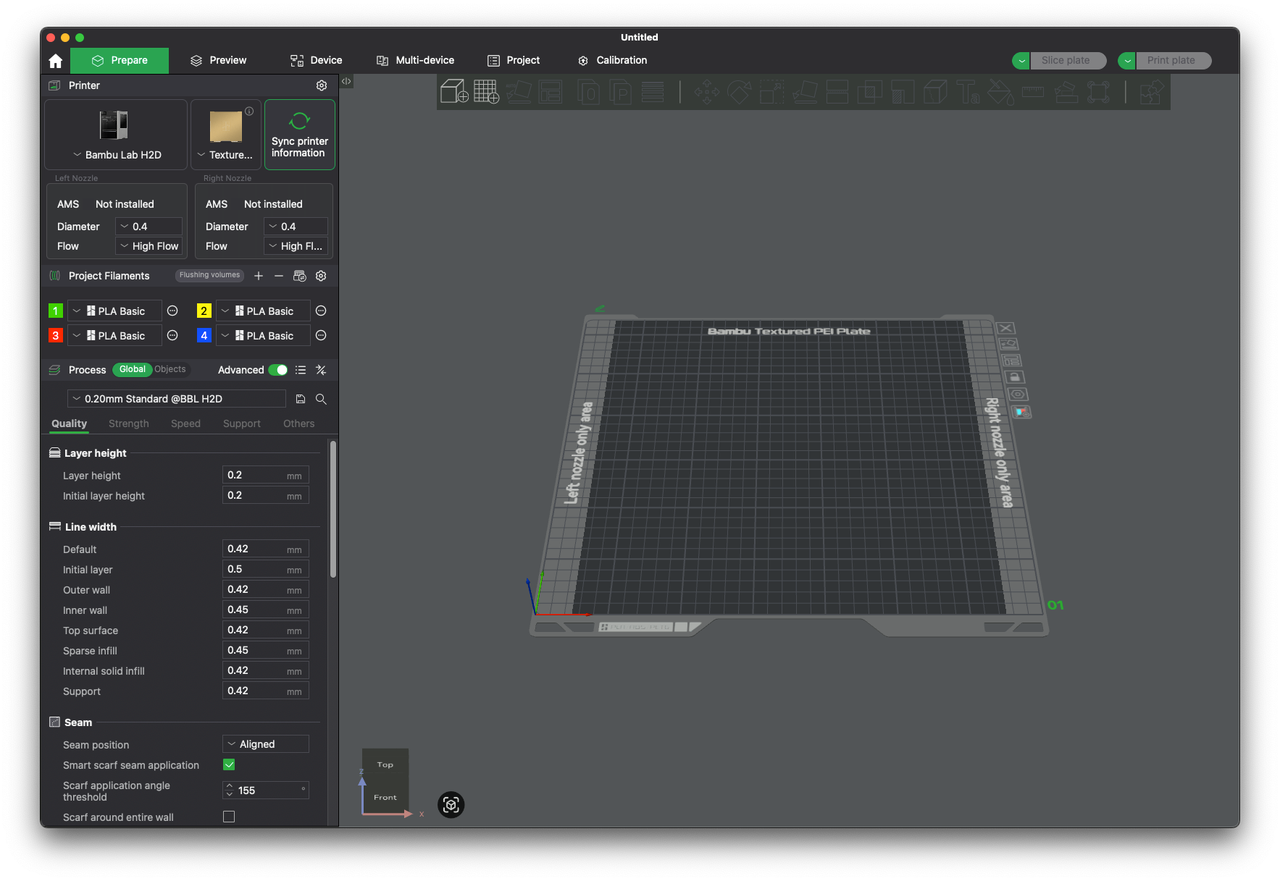This screenshot has width=1280, height=881.
Task: Add a filament with plus icon
Action: point(259,276)
